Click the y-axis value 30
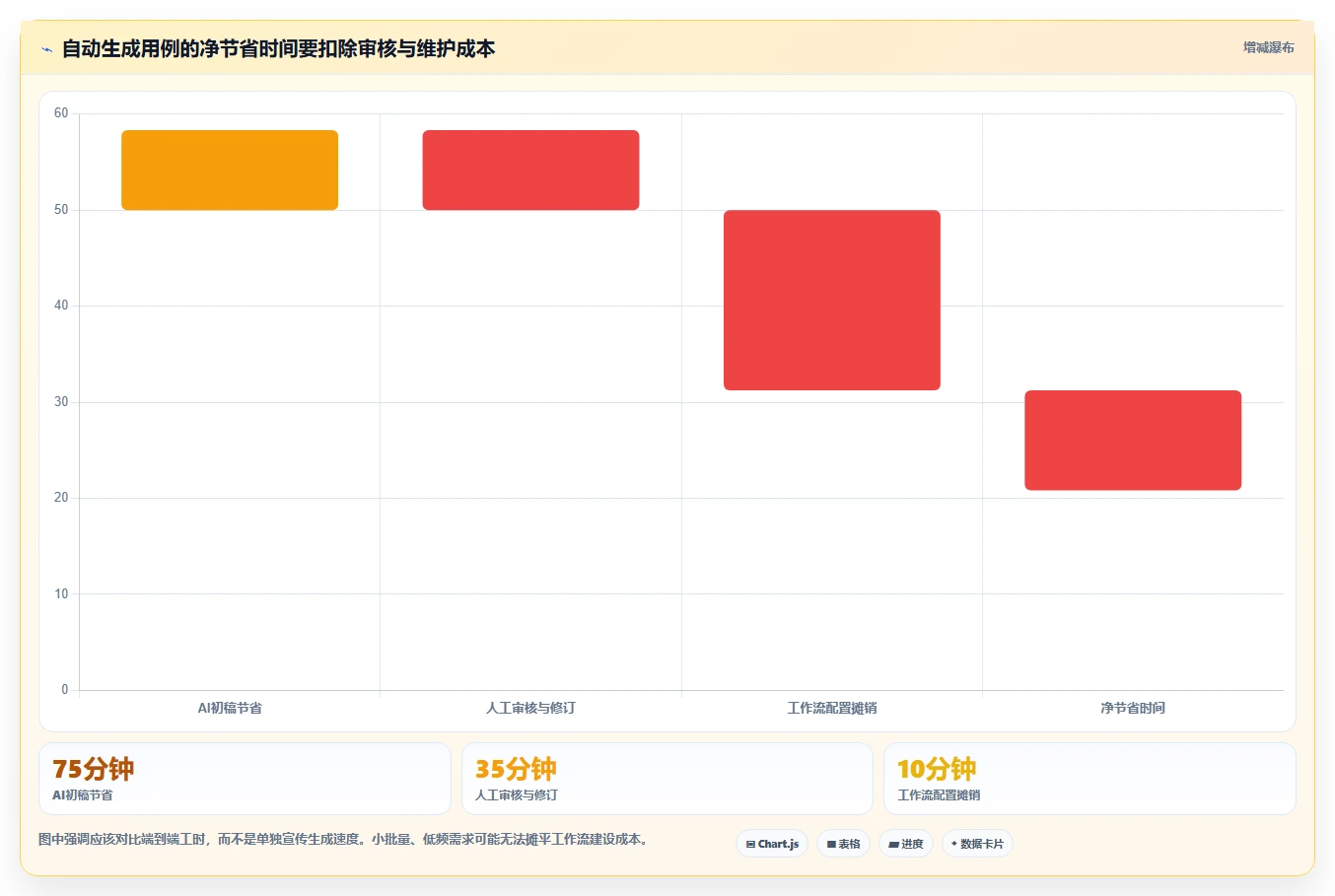 [61, 402]
